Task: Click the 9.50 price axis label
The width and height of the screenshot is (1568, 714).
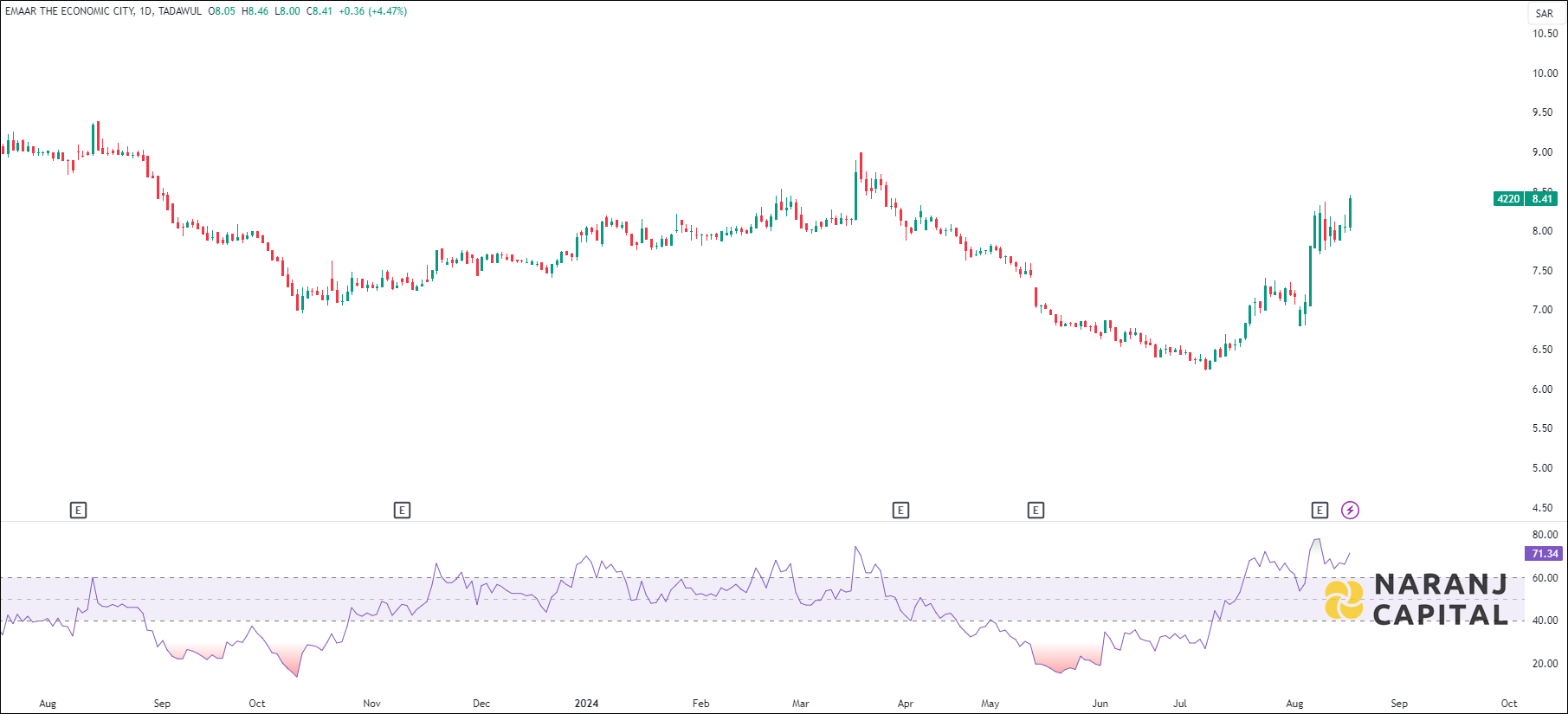Action: (x=1542, y=113)
